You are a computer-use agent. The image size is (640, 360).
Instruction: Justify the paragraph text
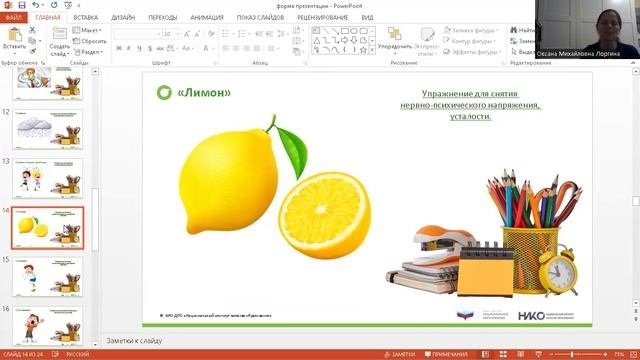coord(257,48)
